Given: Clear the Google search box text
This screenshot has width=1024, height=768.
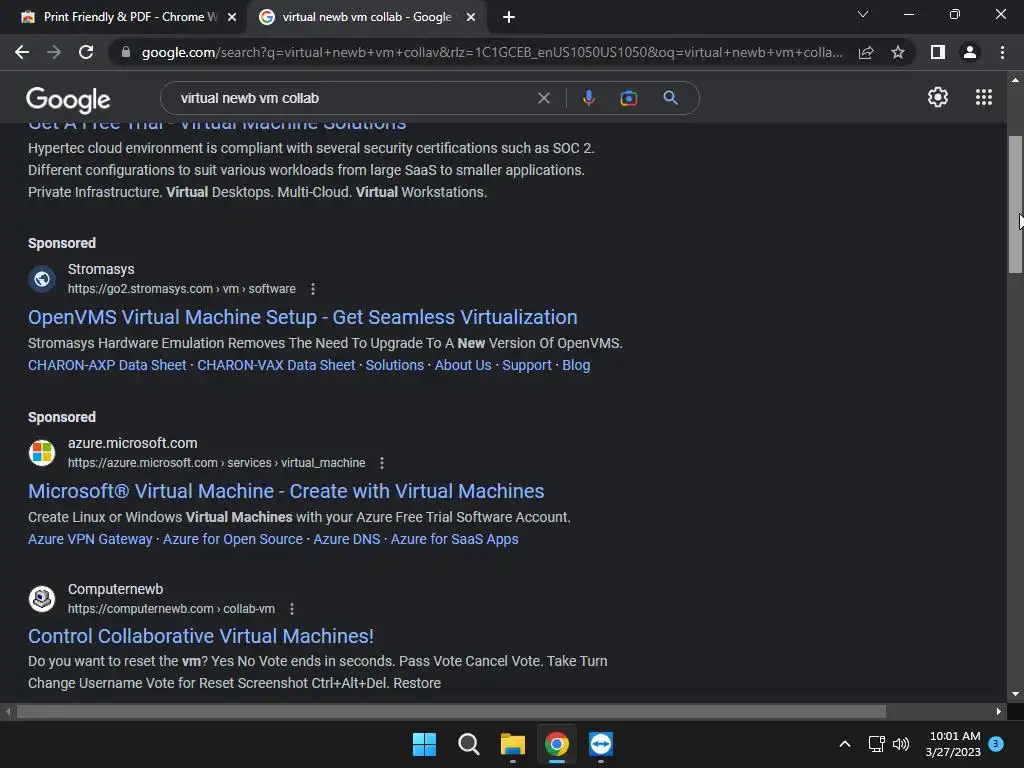Looking at the screenshot, I should click(x=543, y=98).
